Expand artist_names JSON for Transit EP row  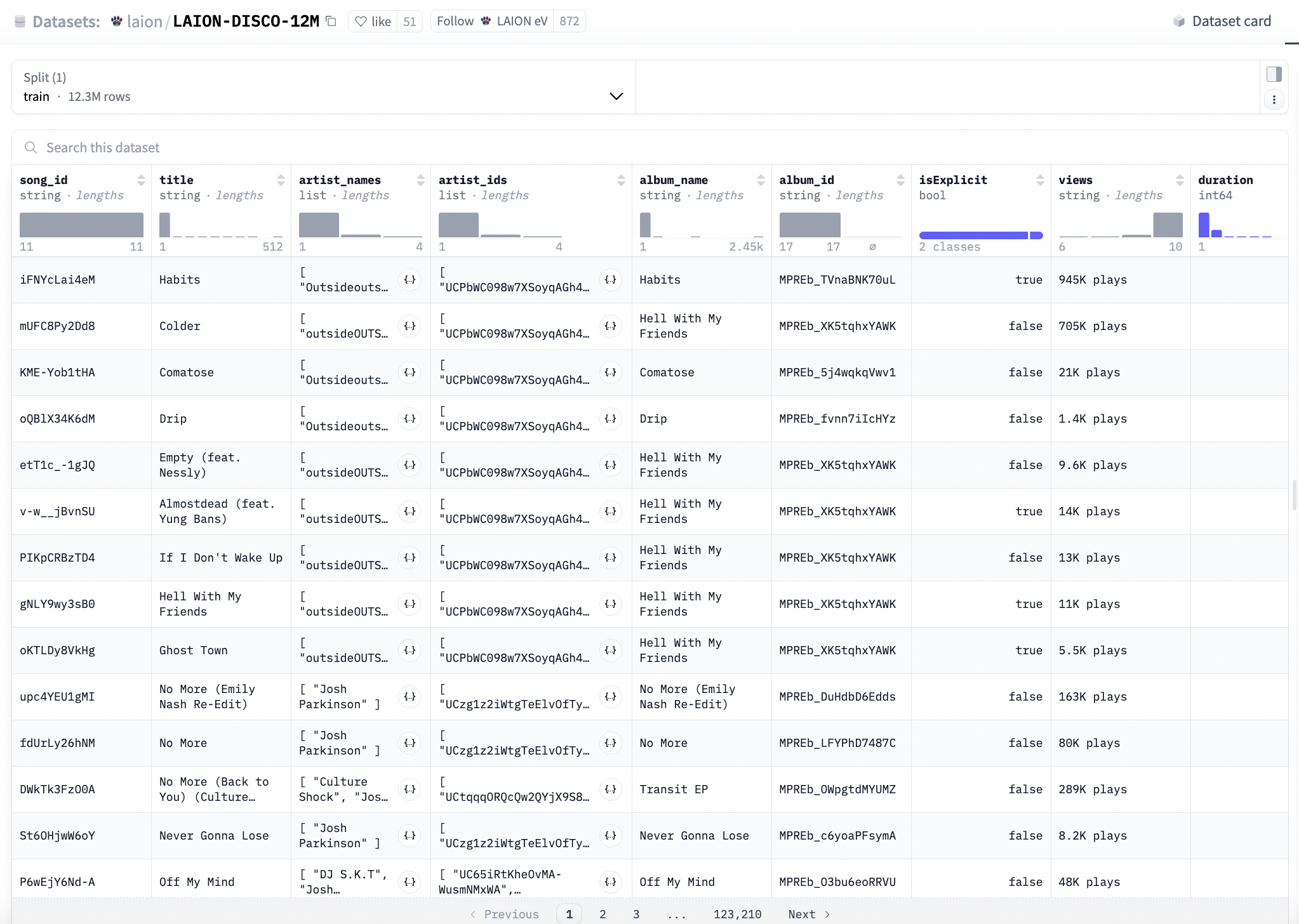410,789
